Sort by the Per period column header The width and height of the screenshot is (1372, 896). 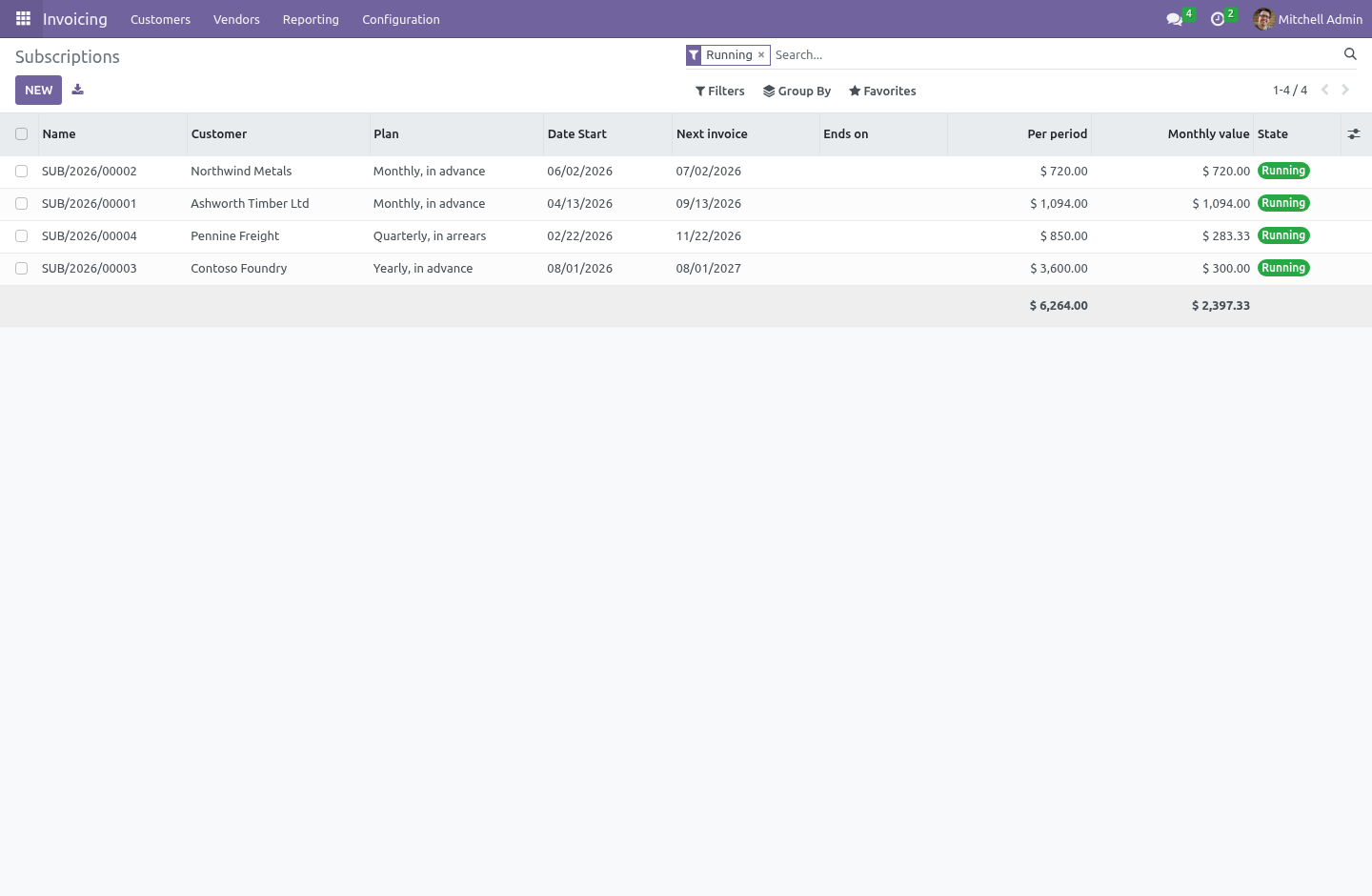[x=1019, y=134]
